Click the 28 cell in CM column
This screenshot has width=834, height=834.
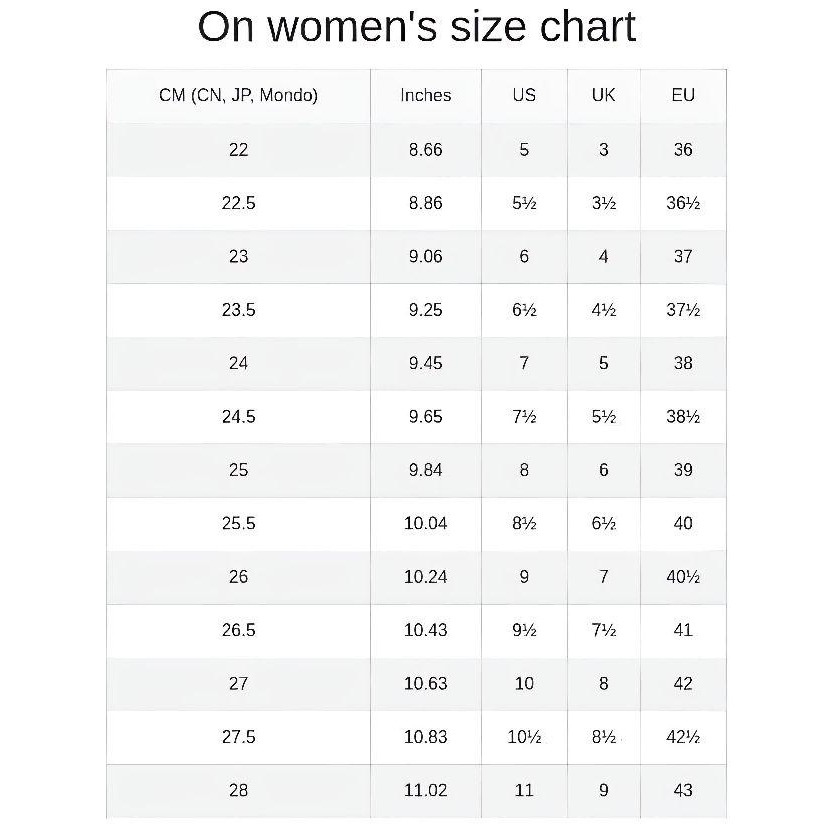click(x=238, y=790)
